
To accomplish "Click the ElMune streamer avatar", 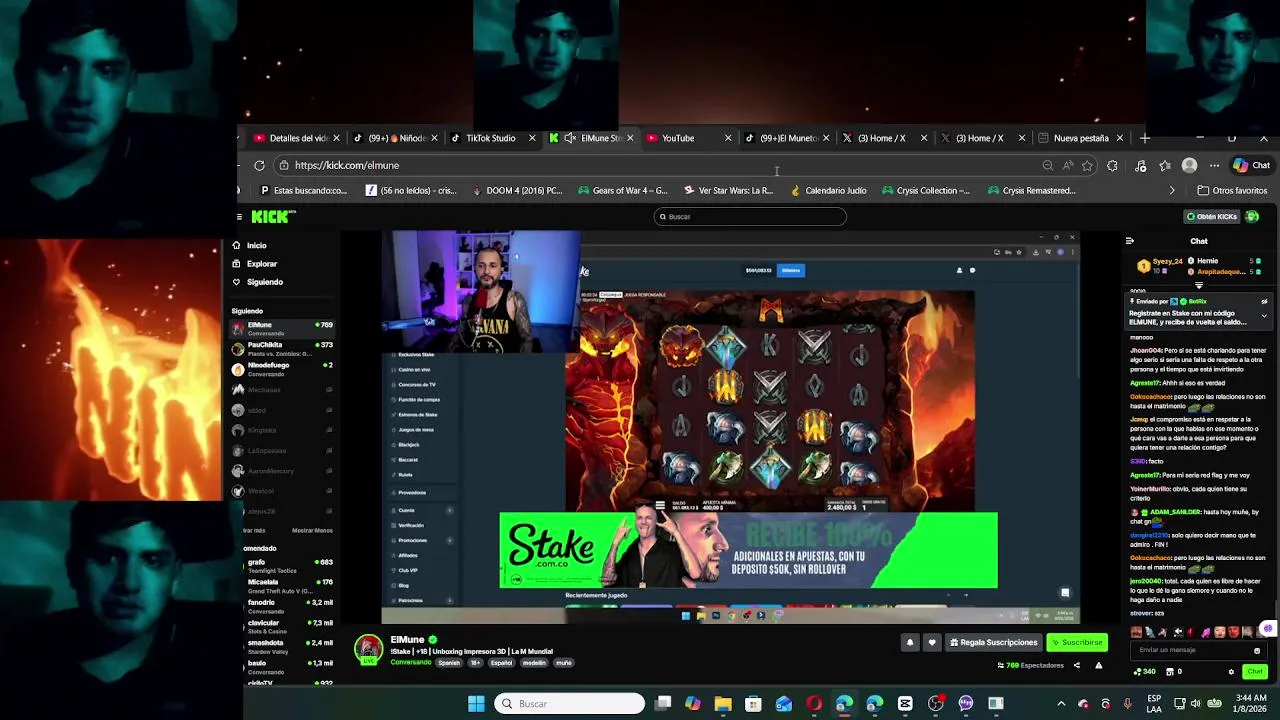I will click(x=368, y=649).
